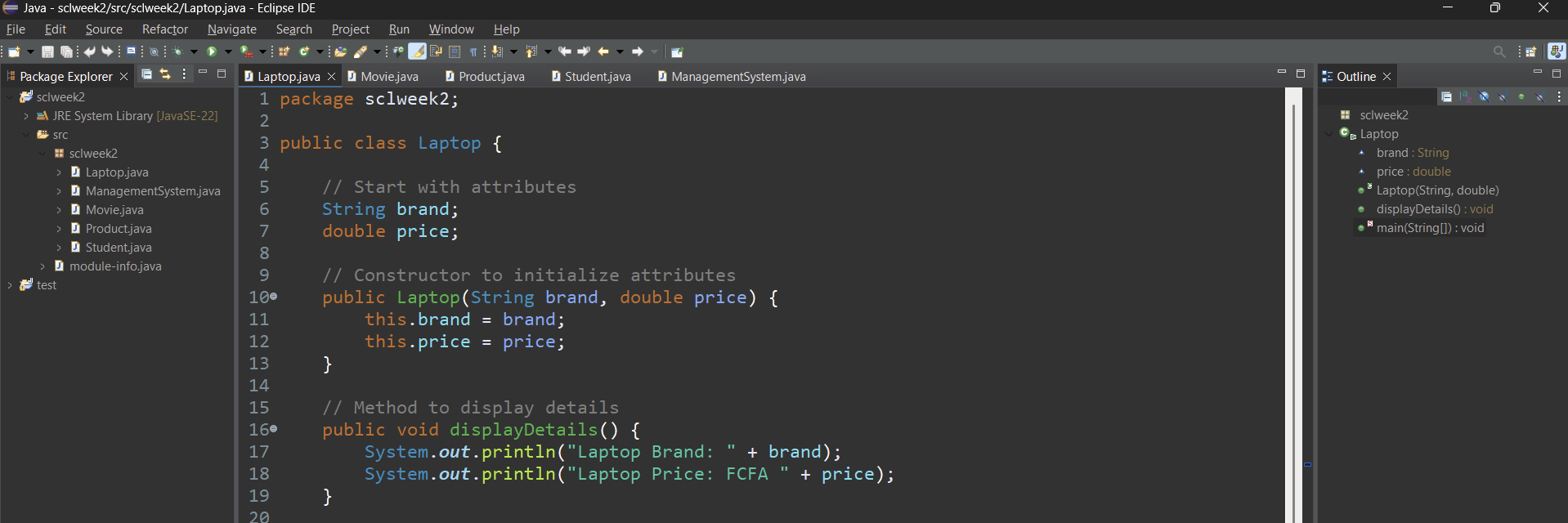
Task: Click the Open Perspective icon
Action: (x=1531, y=51)
